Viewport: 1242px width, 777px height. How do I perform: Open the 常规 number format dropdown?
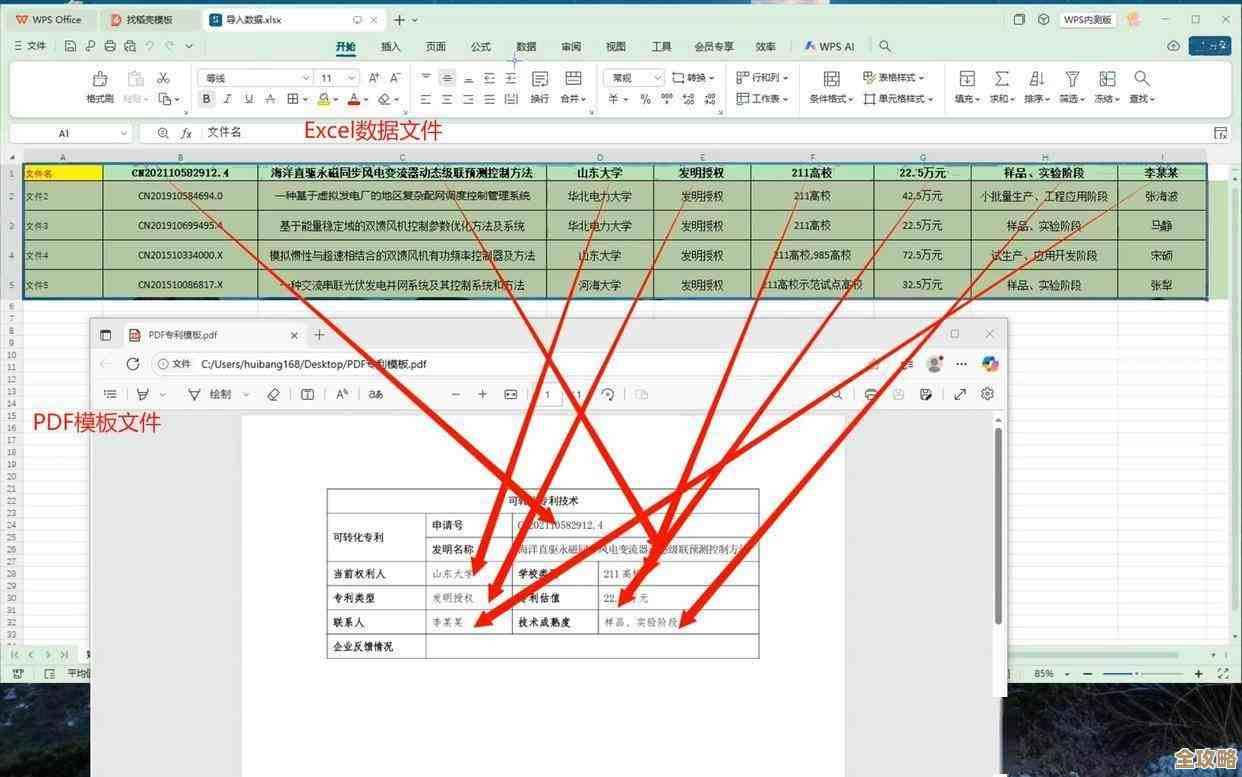pyautogui.click(x=633, y=77)
